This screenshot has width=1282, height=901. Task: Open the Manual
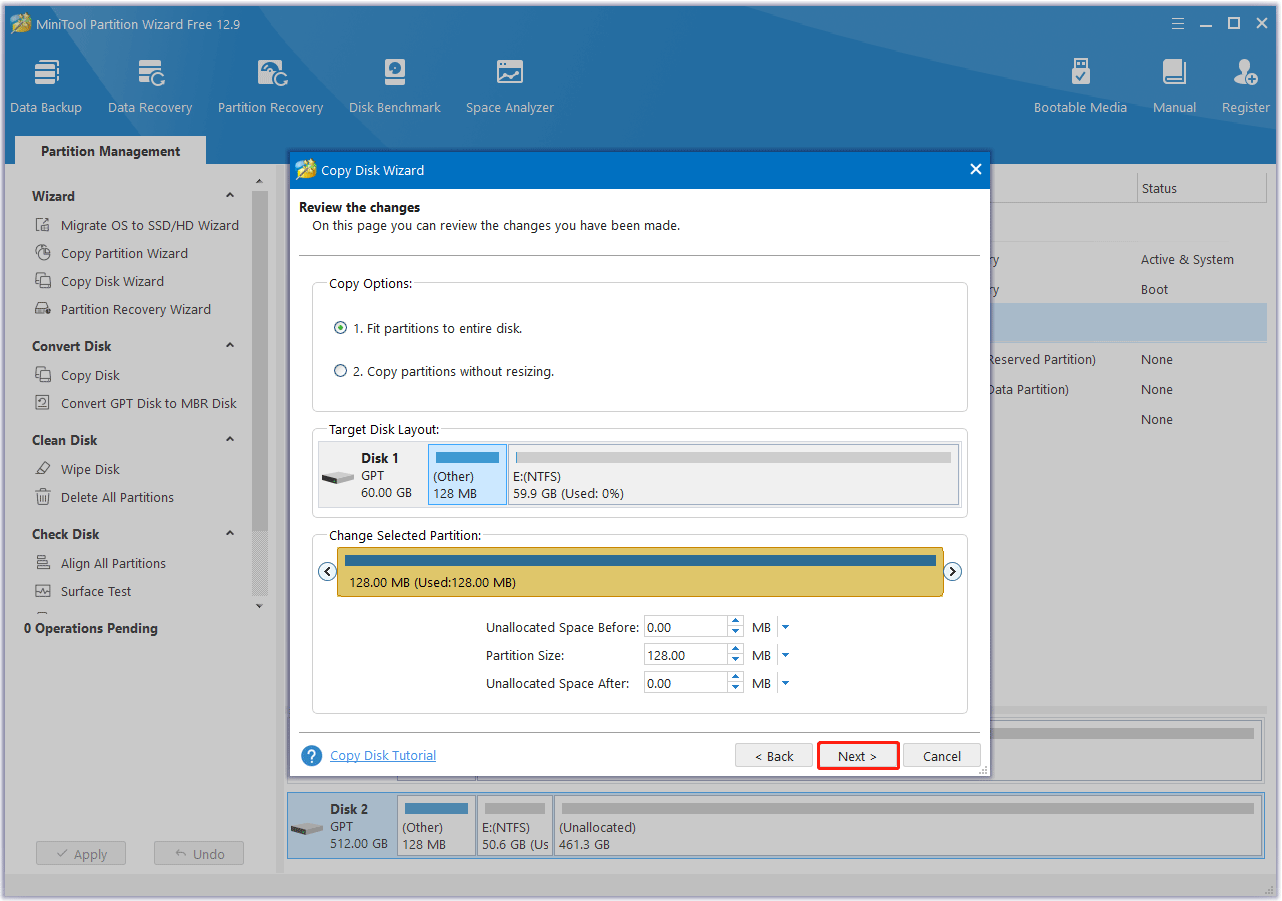pyautogui.click(x=1173, y=84)
